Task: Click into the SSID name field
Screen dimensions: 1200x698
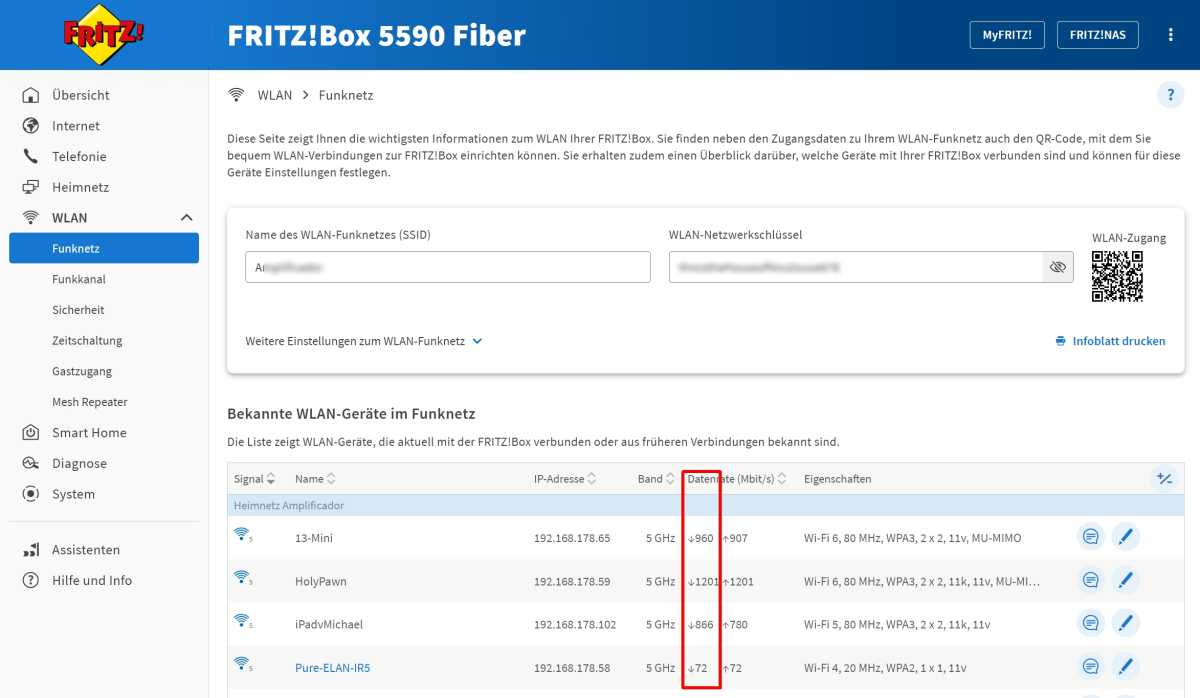Action: pos(448,267)
